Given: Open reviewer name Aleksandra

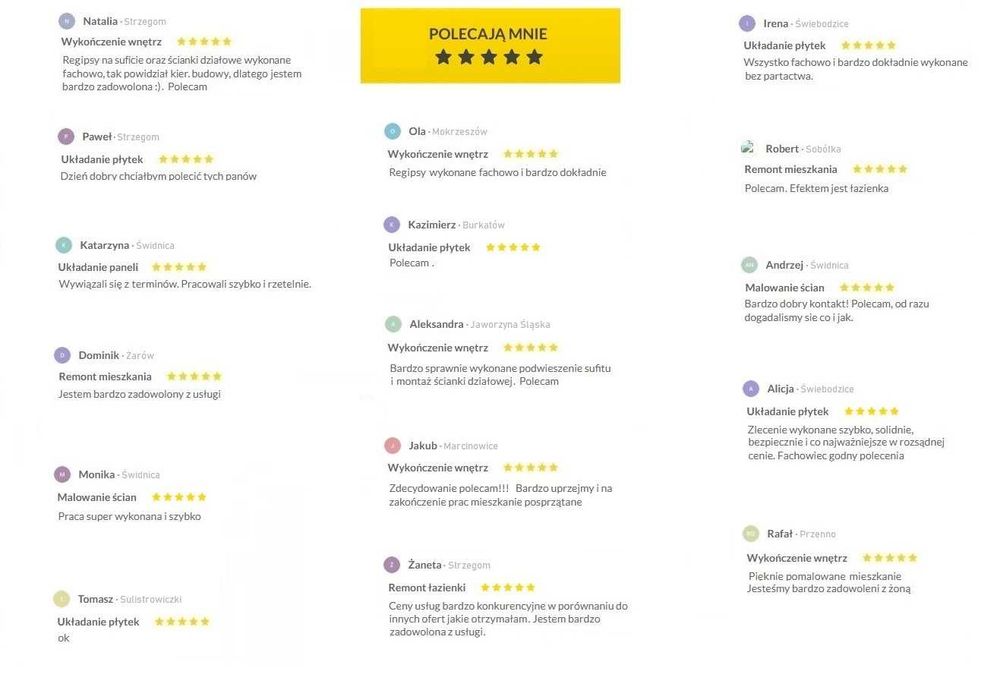Looking at the screenshot, I should 436,324.
